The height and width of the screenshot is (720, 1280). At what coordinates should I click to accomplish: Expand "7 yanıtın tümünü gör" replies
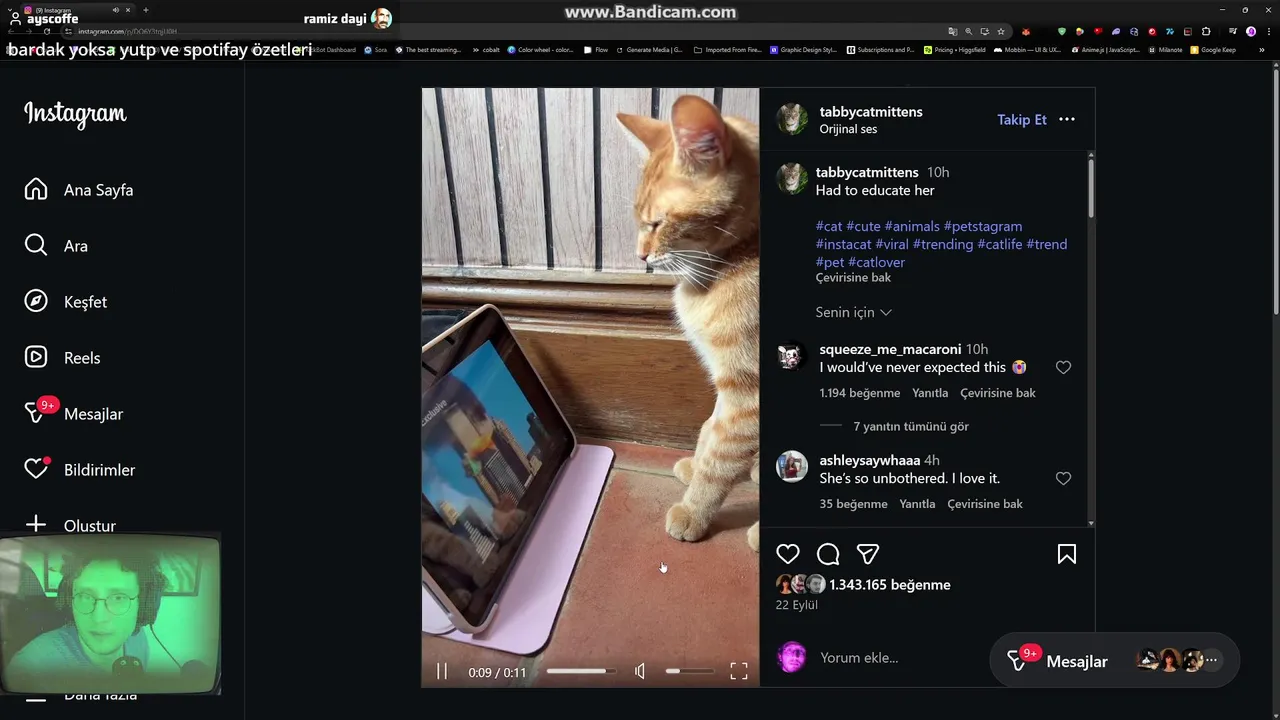click(911, 426)
